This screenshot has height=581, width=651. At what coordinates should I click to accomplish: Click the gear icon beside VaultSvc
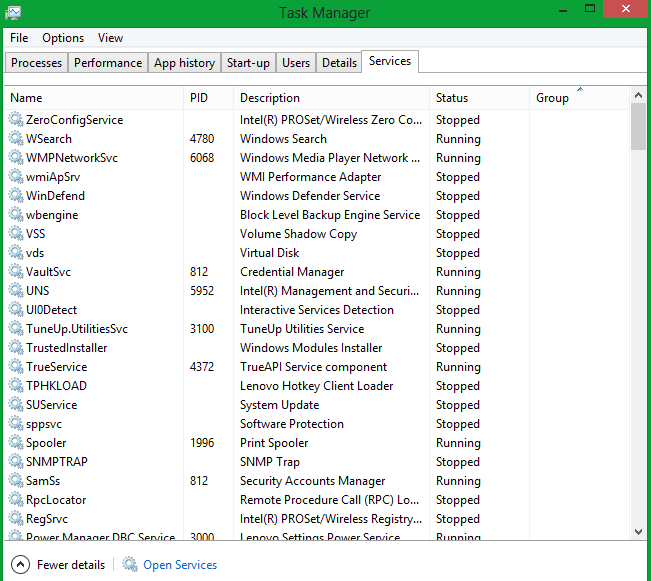(16, 271)
